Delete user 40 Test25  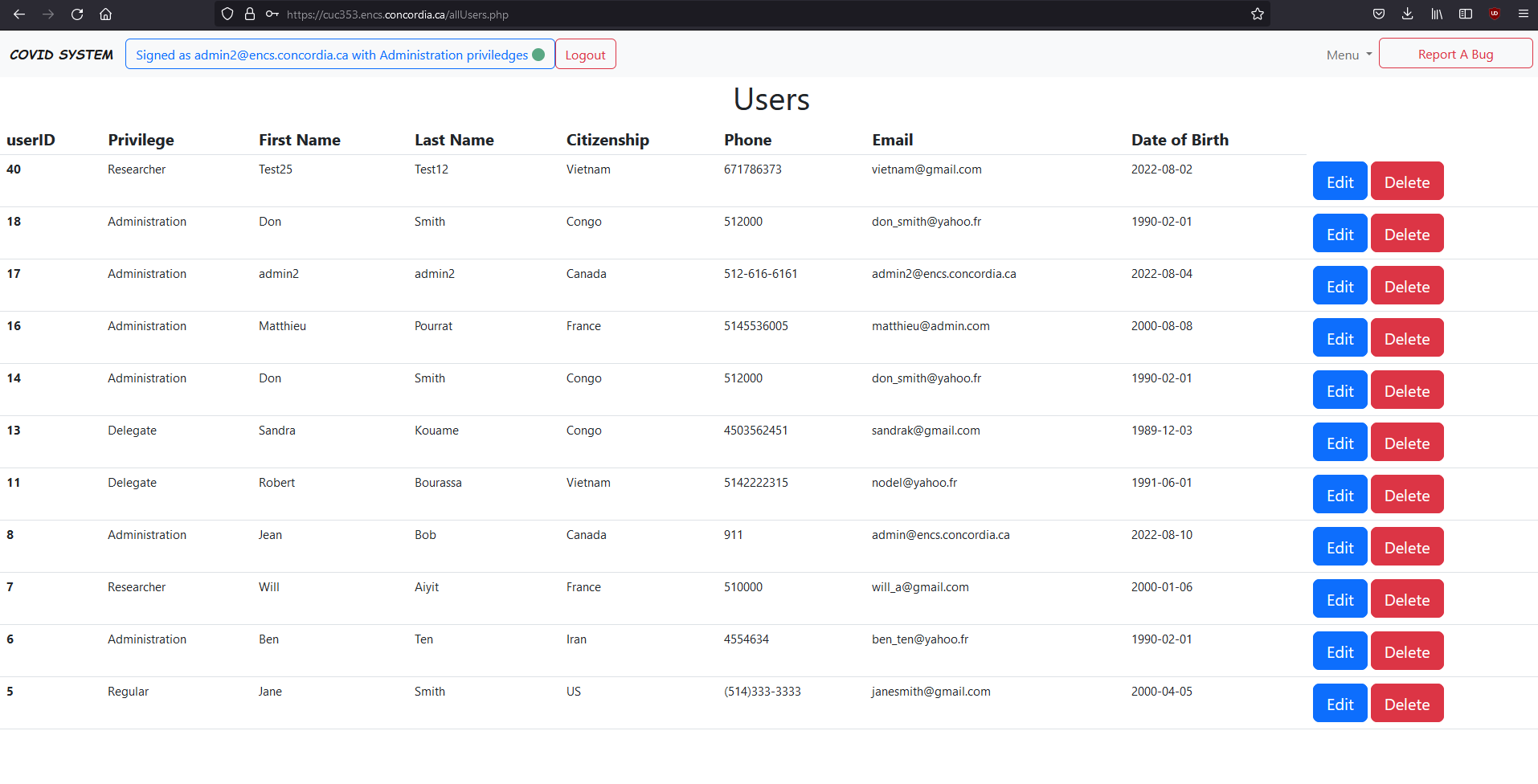click(1407, 182)
